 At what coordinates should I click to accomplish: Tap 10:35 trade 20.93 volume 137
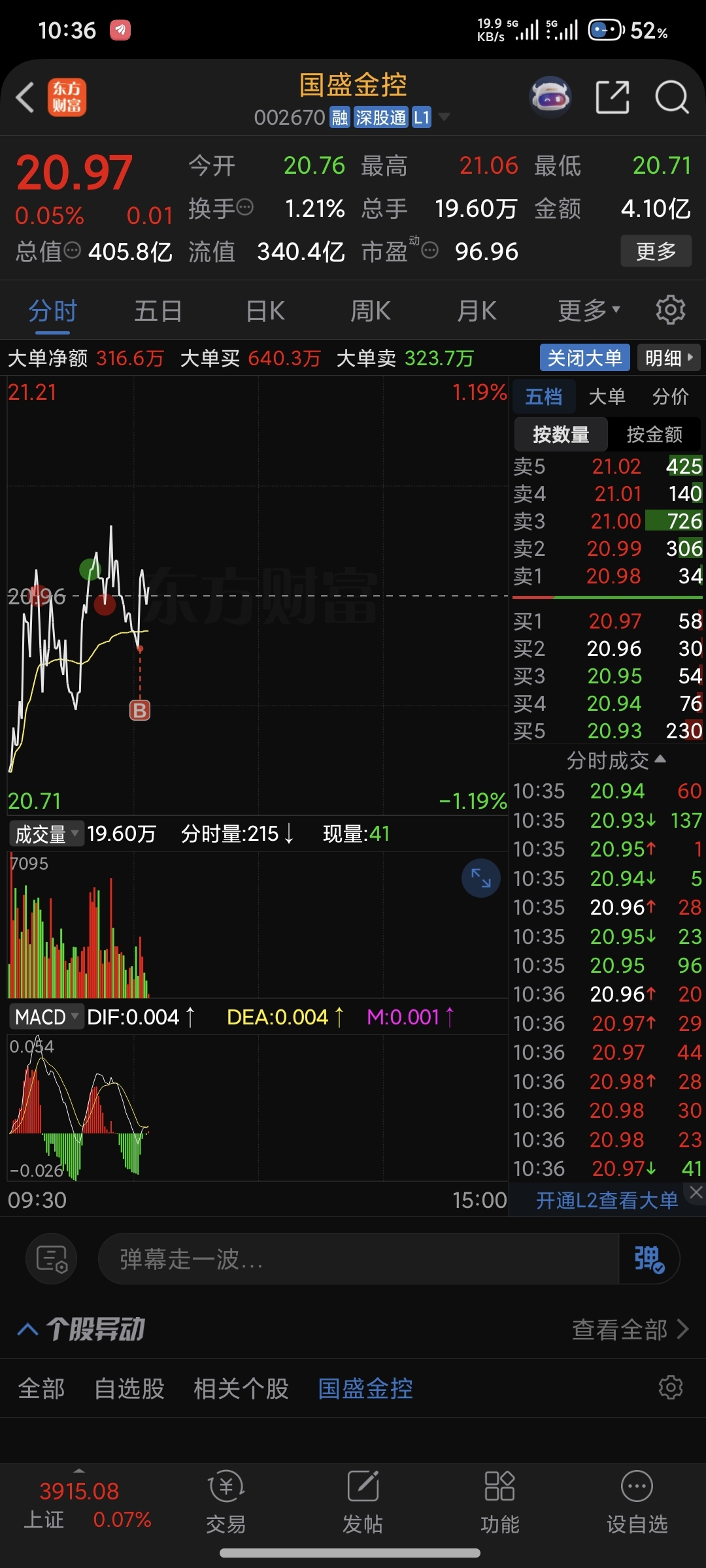pos(607,820)
